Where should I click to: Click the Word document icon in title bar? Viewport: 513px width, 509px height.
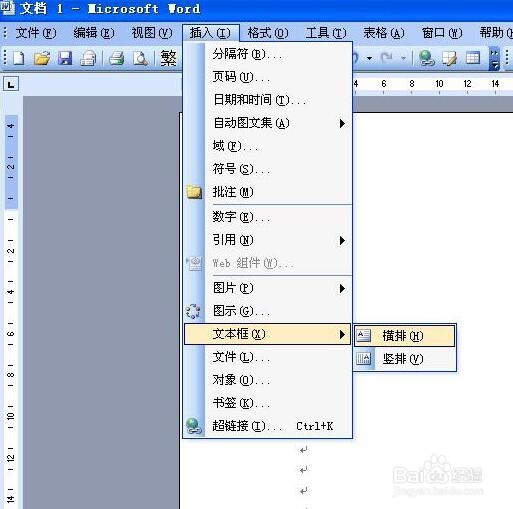pos(7,8)
